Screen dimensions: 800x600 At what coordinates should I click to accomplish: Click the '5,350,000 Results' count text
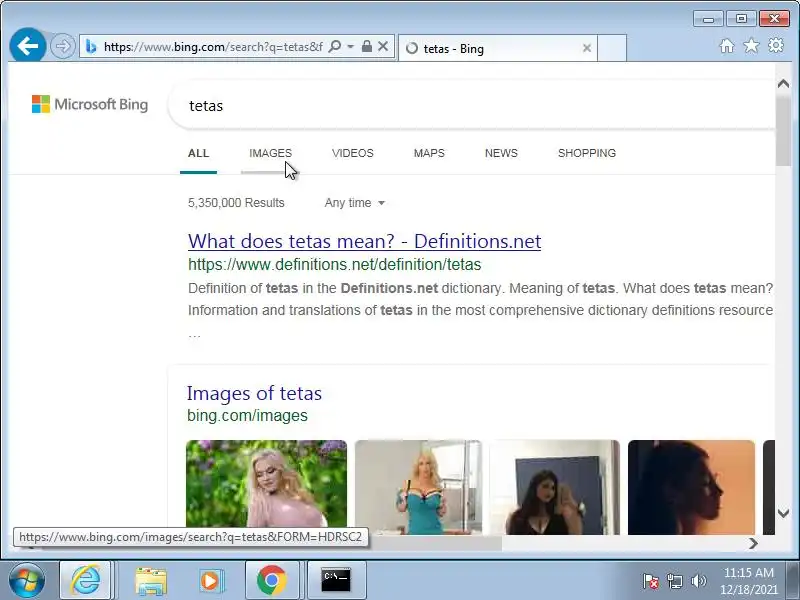click(x=236, y=203)
